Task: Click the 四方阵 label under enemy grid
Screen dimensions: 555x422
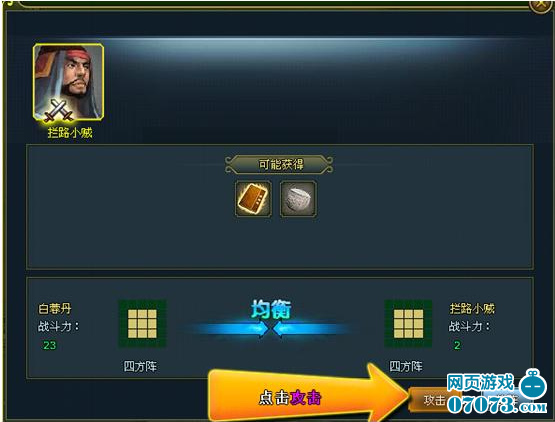Action: point(406,366)
